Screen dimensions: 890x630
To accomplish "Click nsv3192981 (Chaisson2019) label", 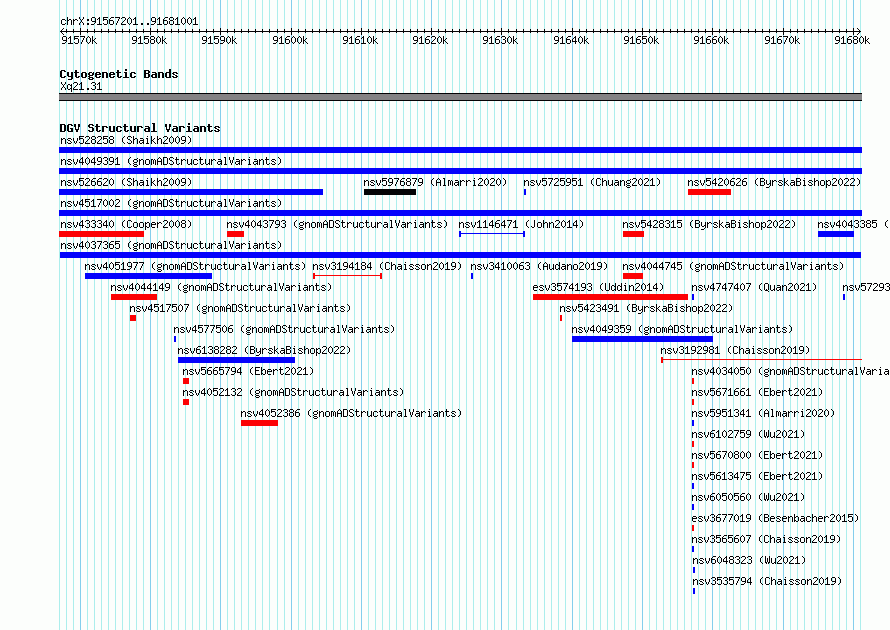I will click(x=735, y=350).
